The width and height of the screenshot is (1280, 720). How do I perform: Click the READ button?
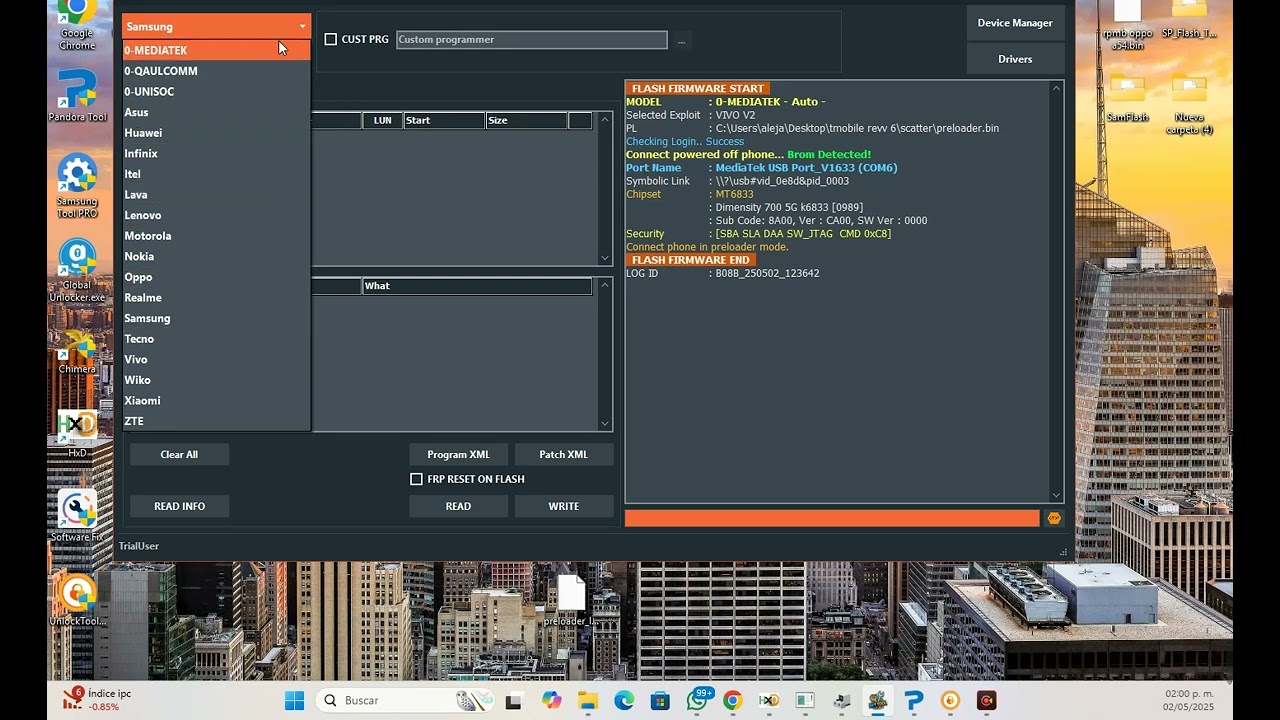[458, 506]
